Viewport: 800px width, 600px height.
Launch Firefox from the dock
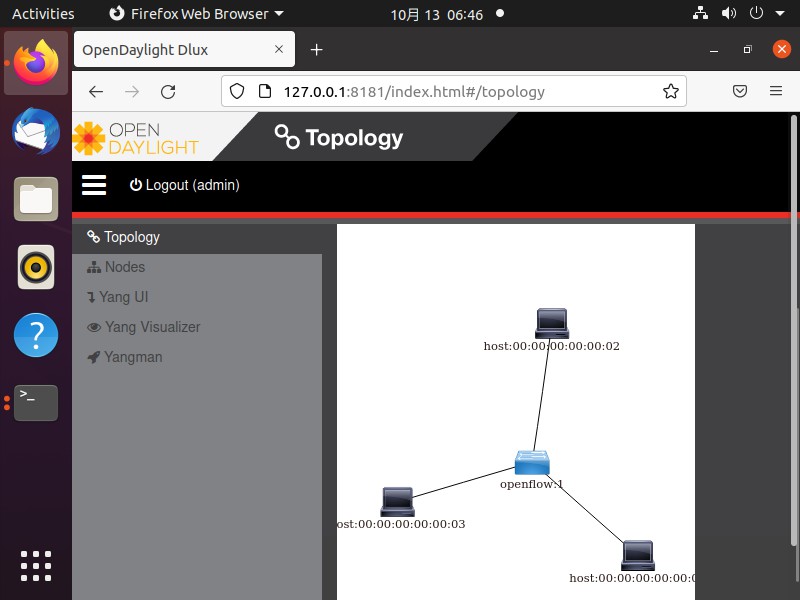point(36,63)
